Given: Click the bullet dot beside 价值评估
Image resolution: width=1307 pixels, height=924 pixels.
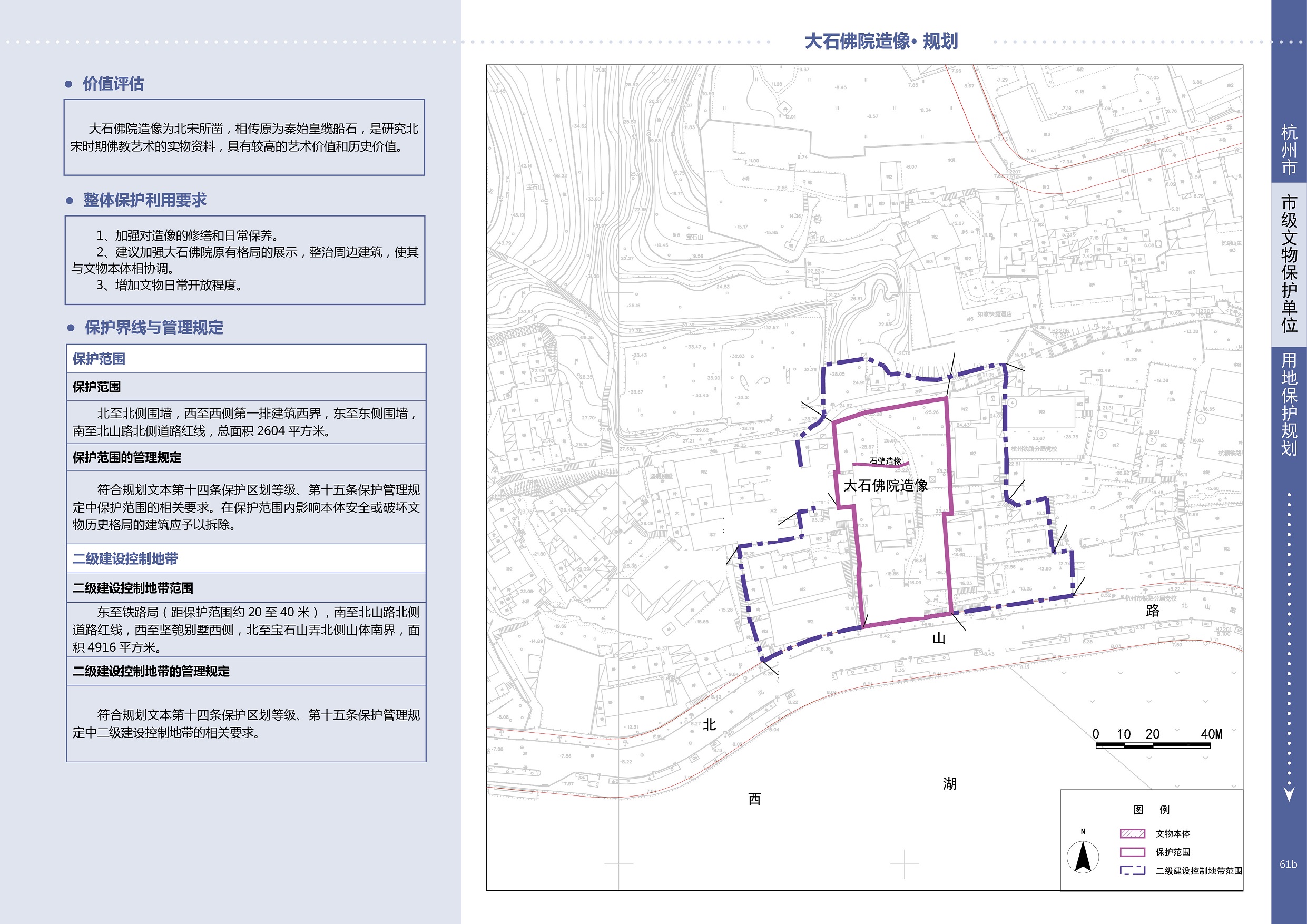Looking at the screenshot, I should coord(69,84).
